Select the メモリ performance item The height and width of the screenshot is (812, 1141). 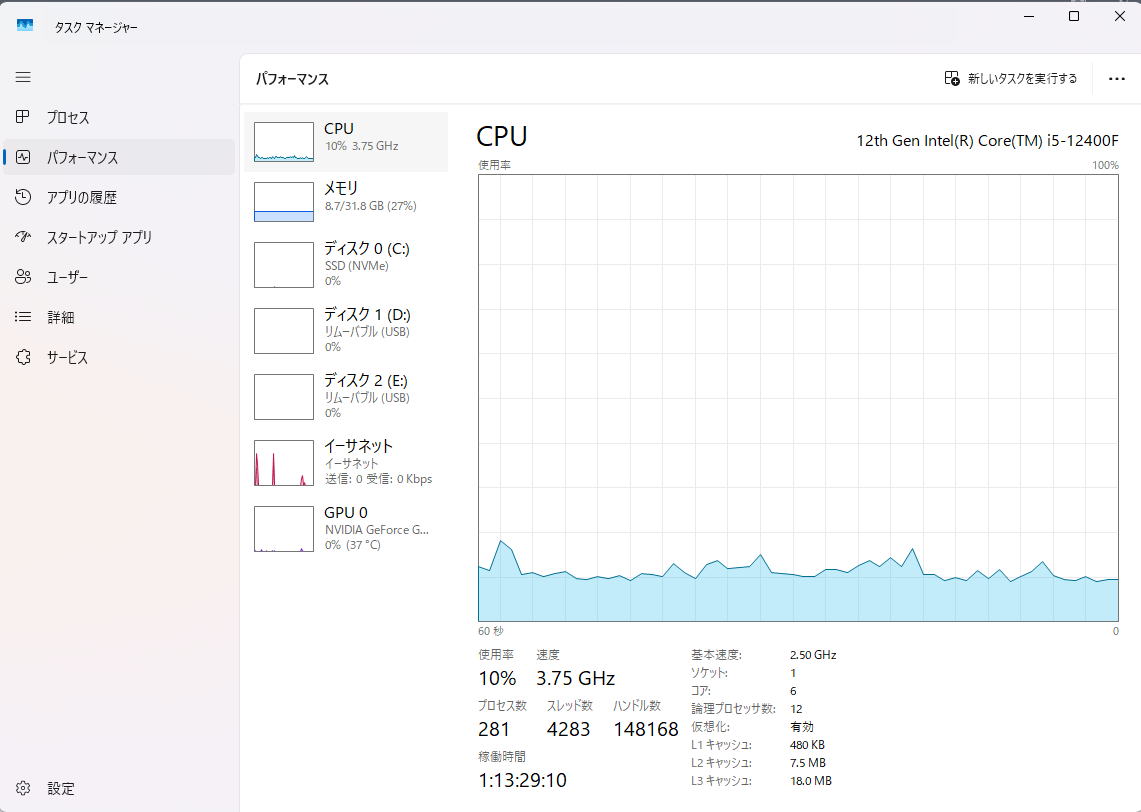click(x=346, y=200)
